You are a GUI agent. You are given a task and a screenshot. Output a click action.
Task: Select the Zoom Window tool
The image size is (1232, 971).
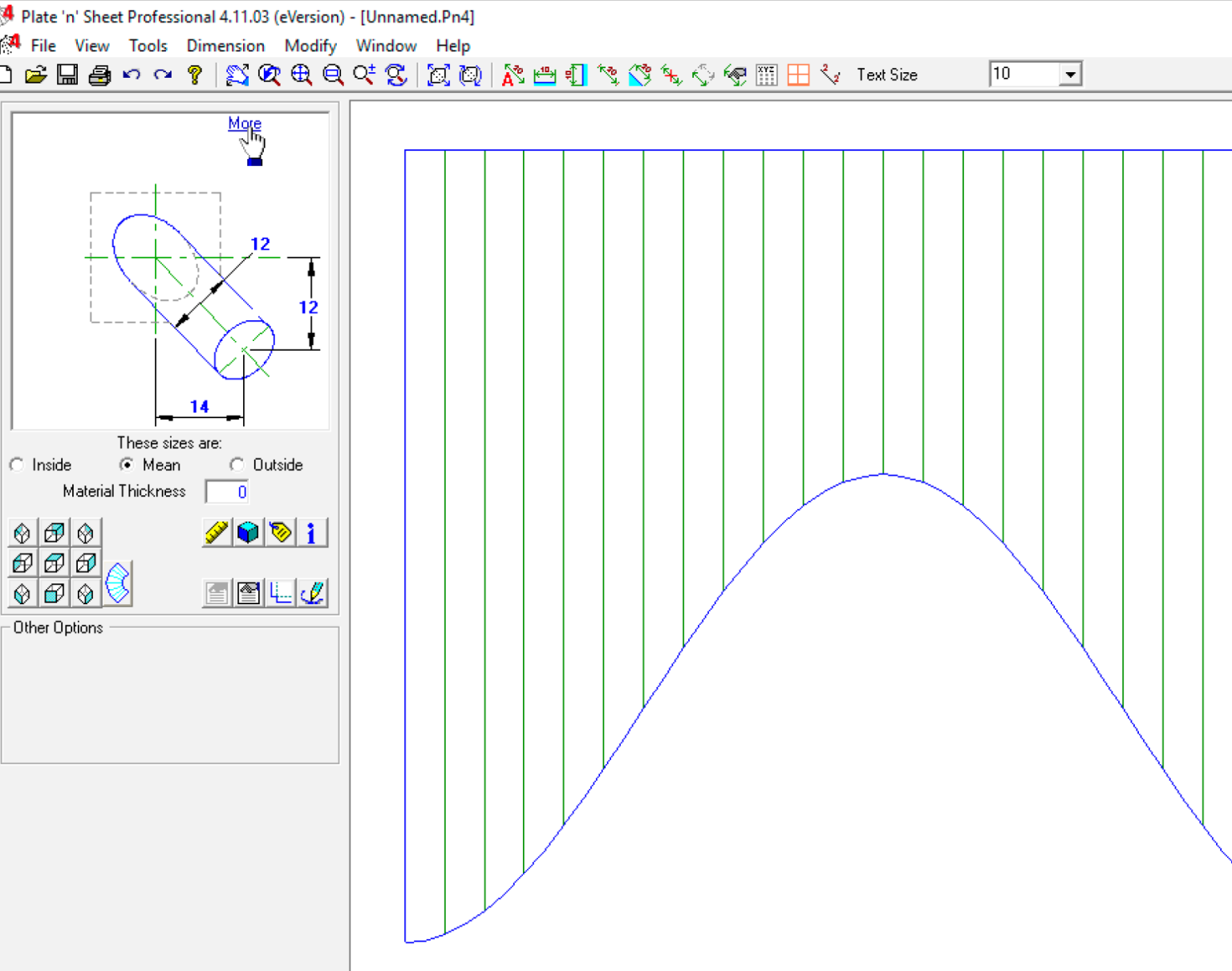tap(332, 75)
